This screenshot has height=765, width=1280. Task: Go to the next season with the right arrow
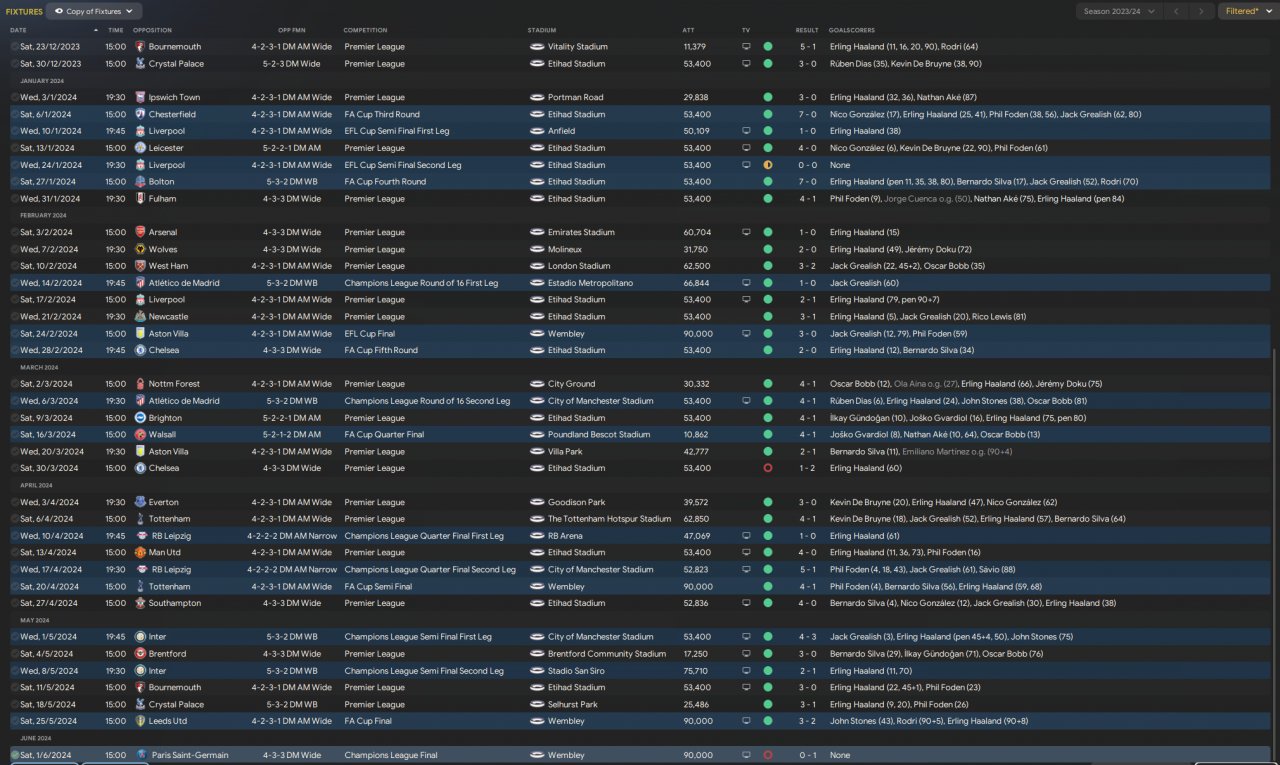[x=1202, y=12]
